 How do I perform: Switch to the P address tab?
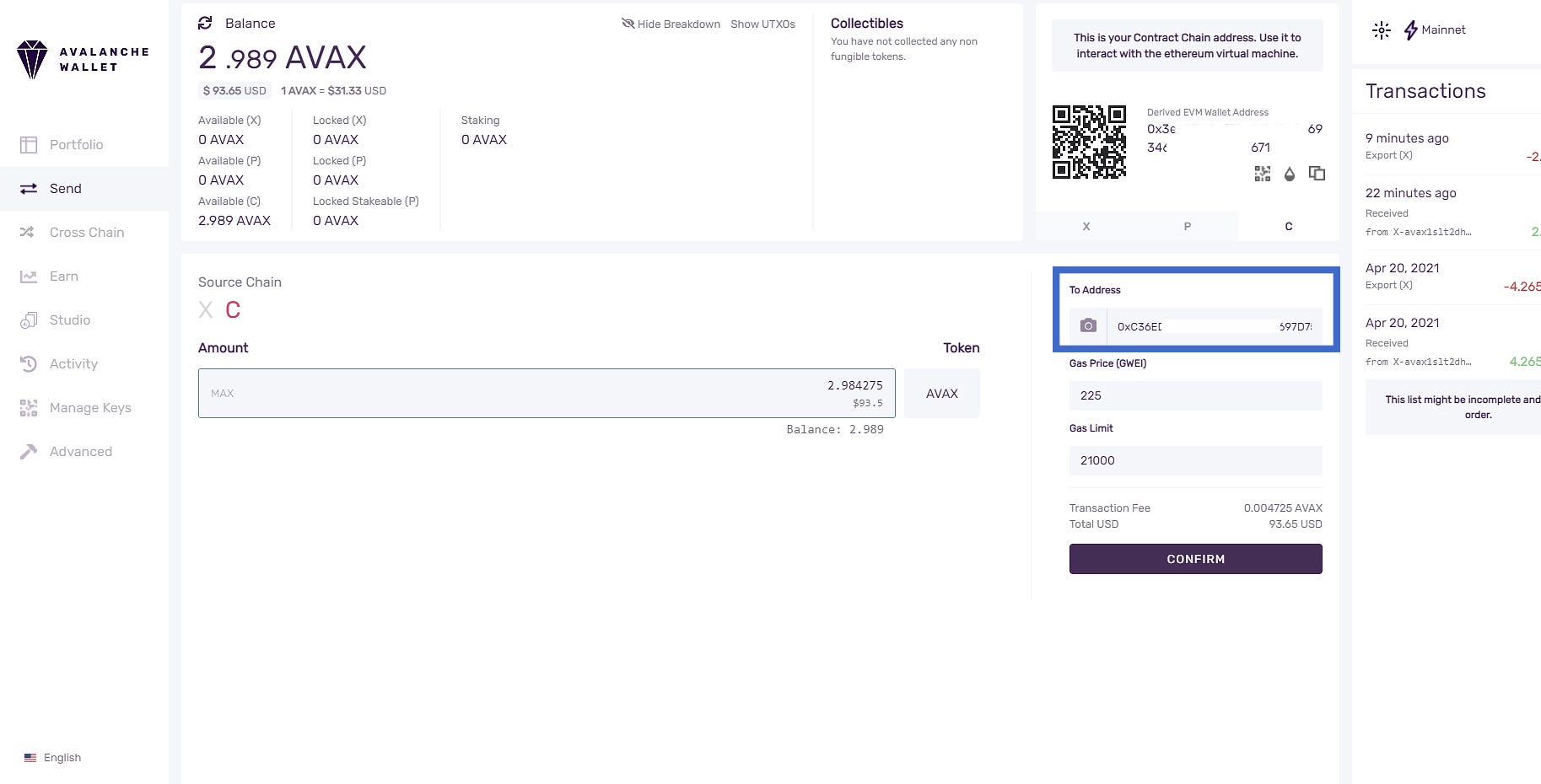tap(1188, 226)
